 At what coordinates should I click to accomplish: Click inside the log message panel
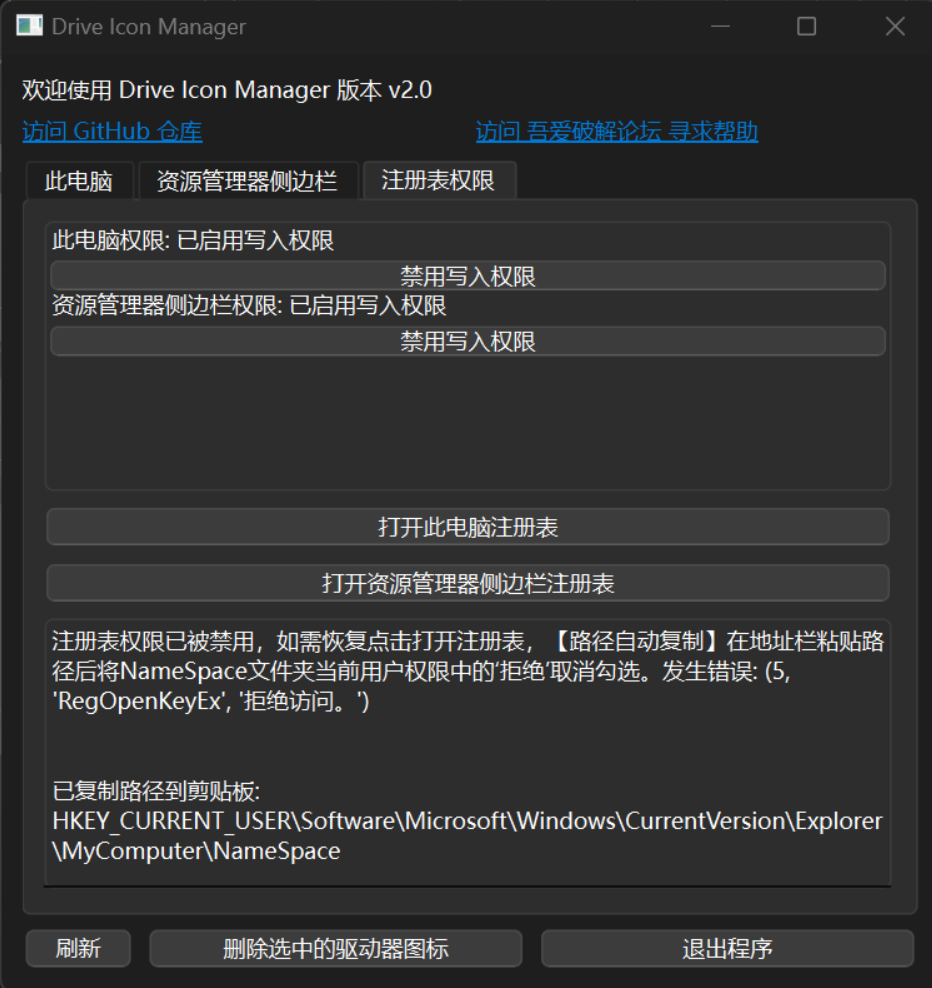[466, 750]
